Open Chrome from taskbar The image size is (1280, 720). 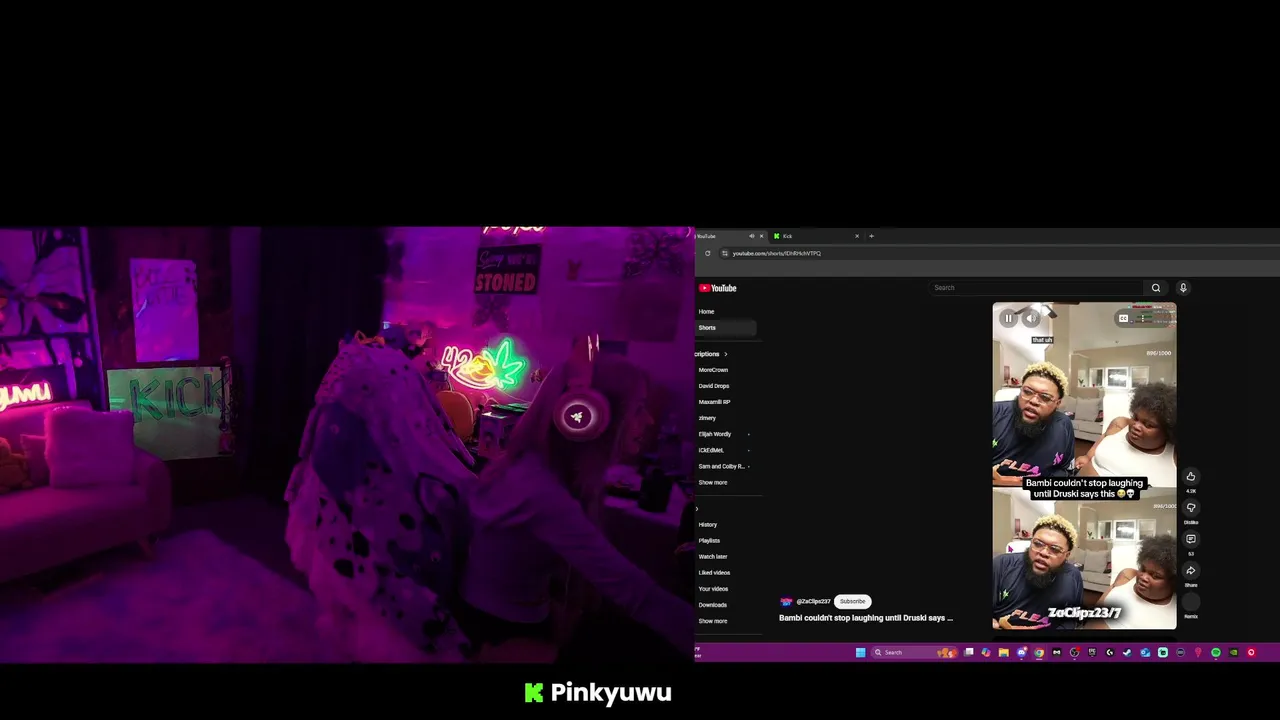(x=1039, y=652)
